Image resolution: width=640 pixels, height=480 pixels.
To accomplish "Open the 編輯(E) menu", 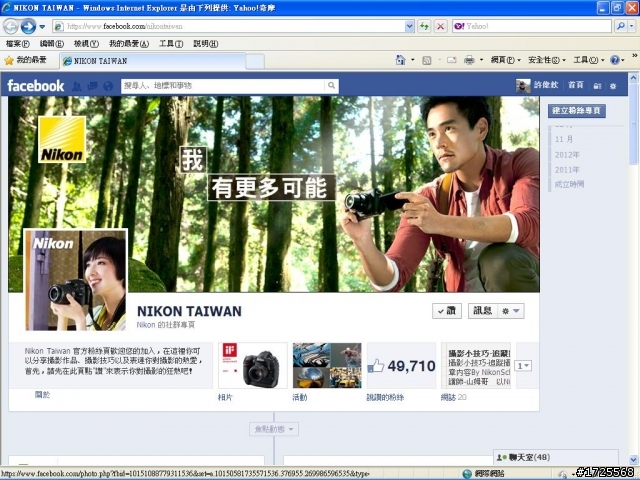I will pyautogui.click(x=51, y=43).
